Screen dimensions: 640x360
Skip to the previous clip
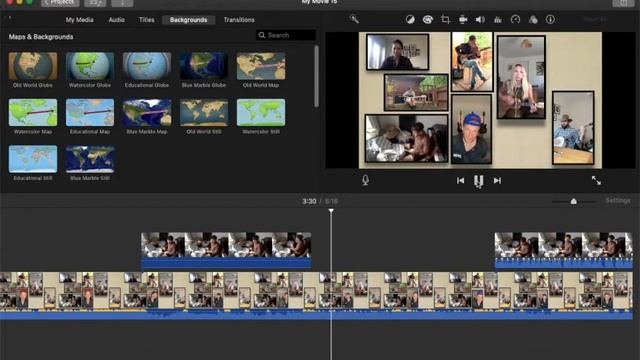(460, 180)
